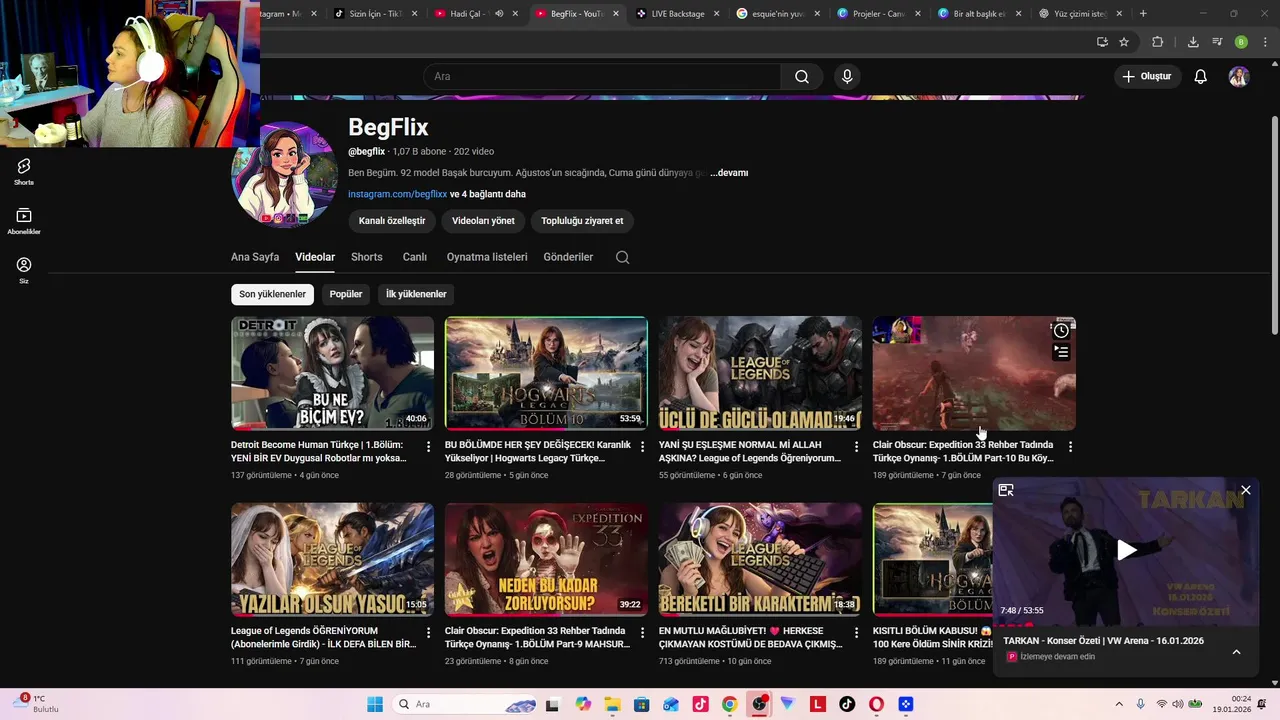Switch to Oynatma listeleri tab

(487, 257)
